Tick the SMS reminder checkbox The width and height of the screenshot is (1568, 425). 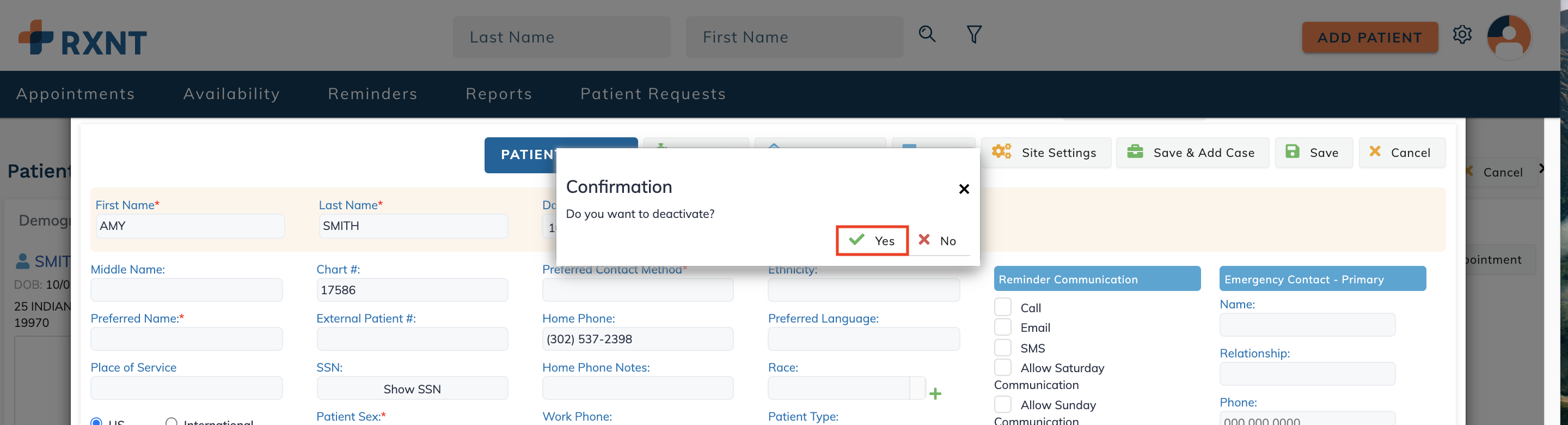(1002, 348)
